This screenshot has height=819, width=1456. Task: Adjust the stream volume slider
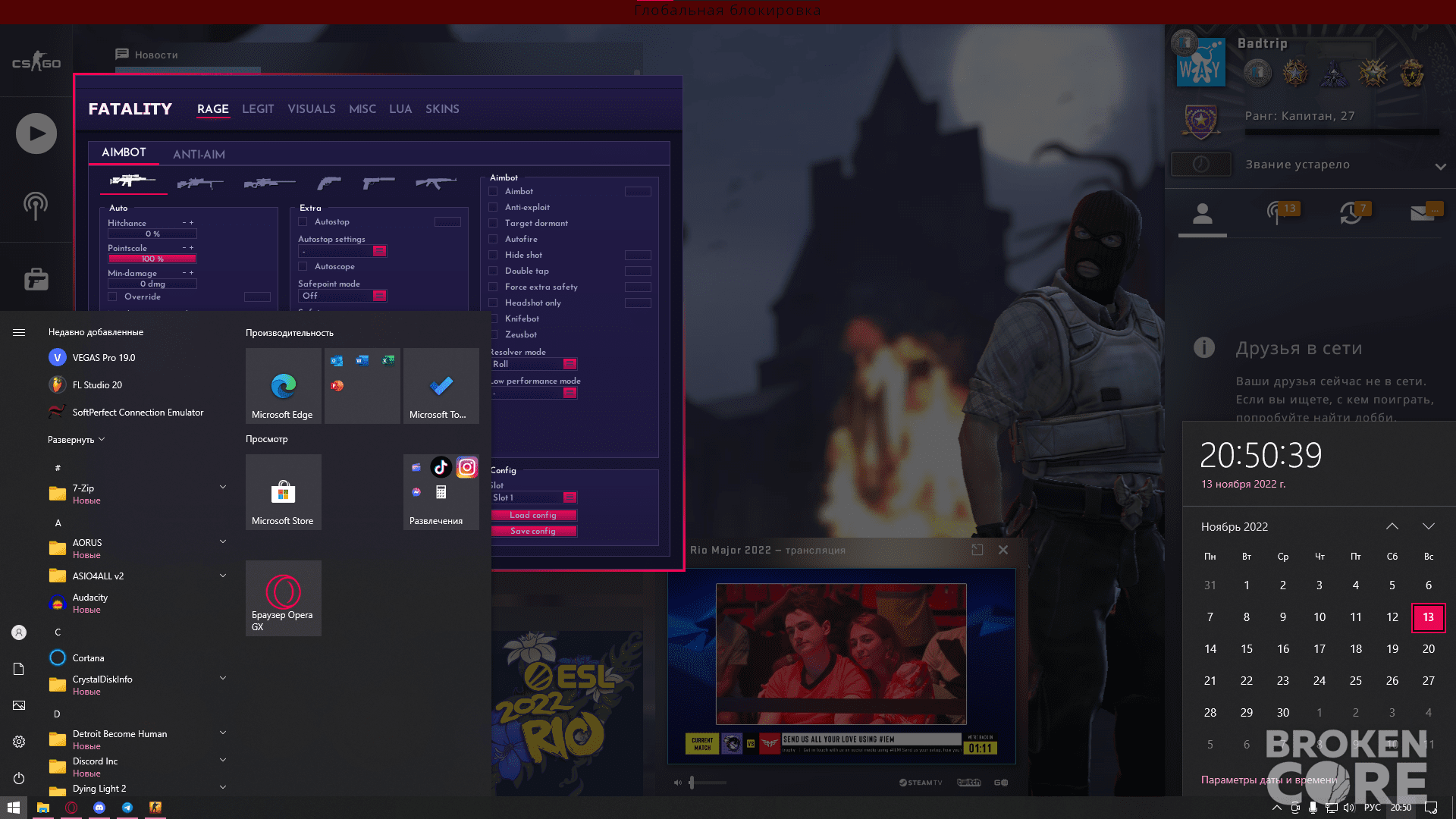coord(707,783)
